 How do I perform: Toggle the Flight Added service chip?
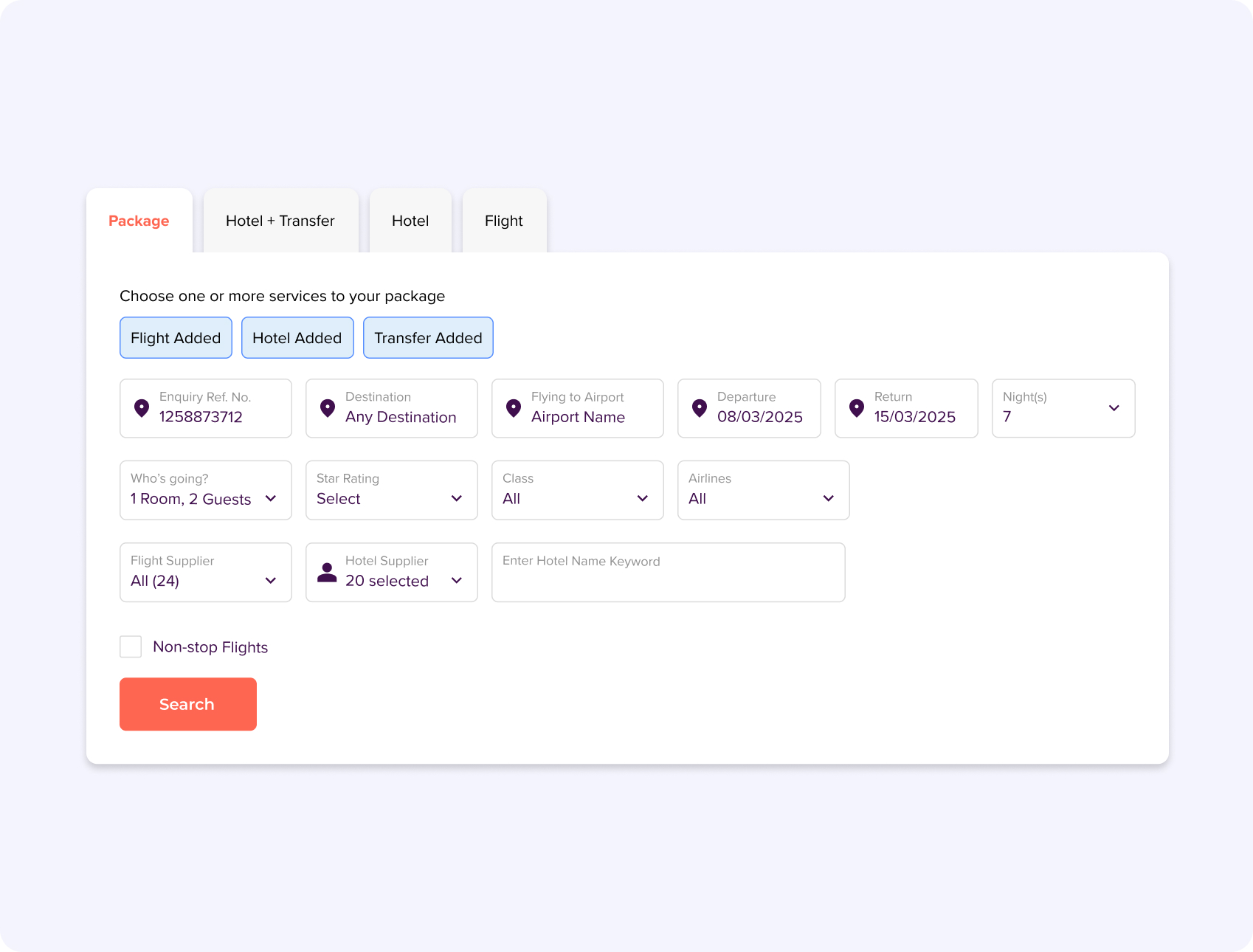pos(176,338)
